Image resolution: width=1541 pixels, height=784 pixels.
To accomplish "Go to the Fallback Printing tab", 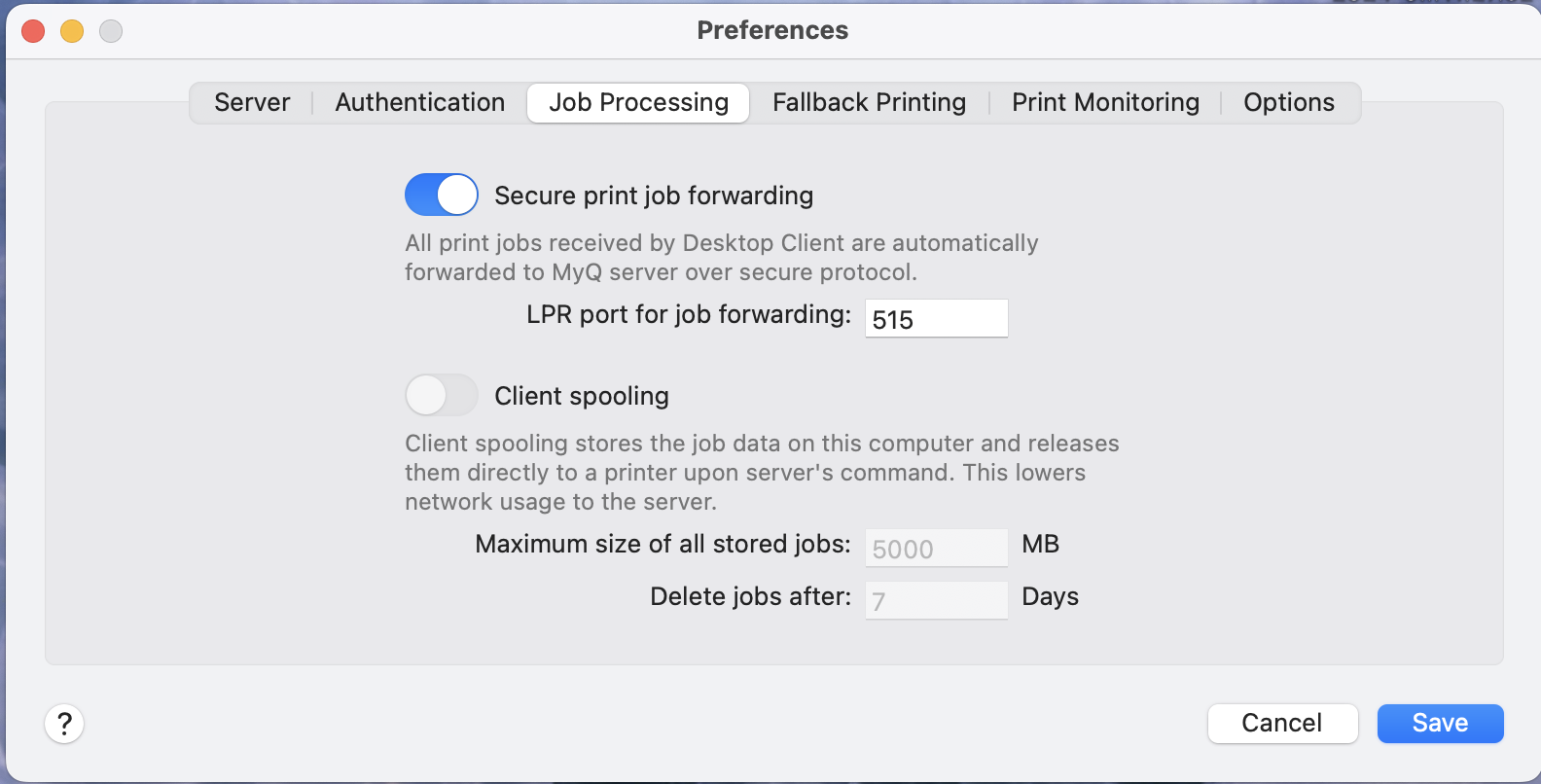I will pos(869,102).
